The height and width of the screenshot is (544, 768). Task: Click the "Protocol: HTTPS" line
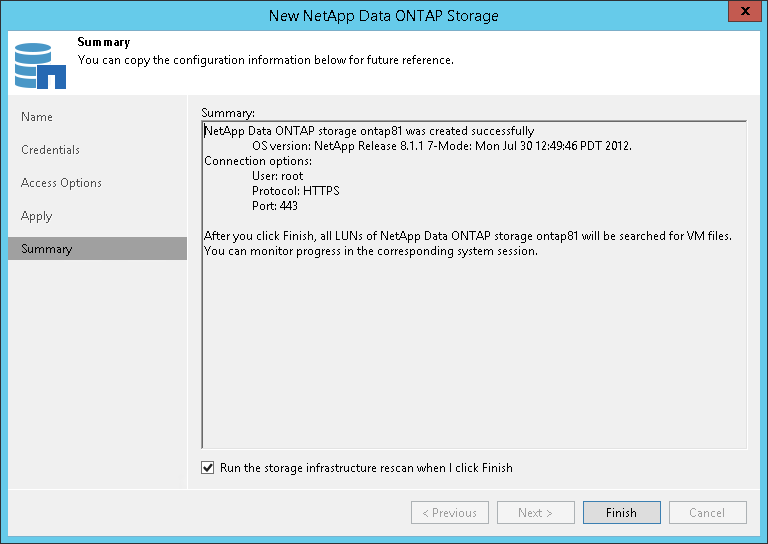click(x=296, y=191)
